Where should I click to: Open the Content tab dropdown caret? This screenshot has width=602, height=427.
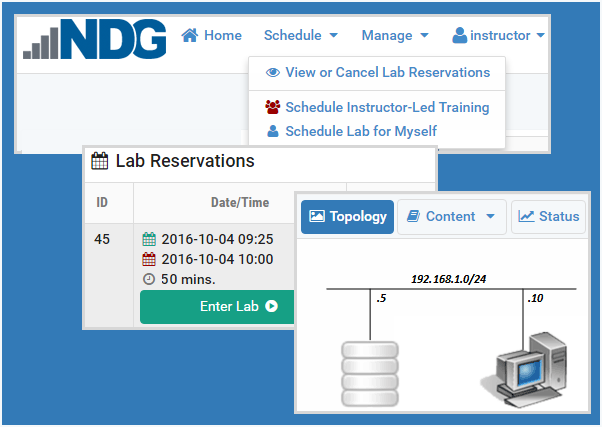[x=490, y=216]
